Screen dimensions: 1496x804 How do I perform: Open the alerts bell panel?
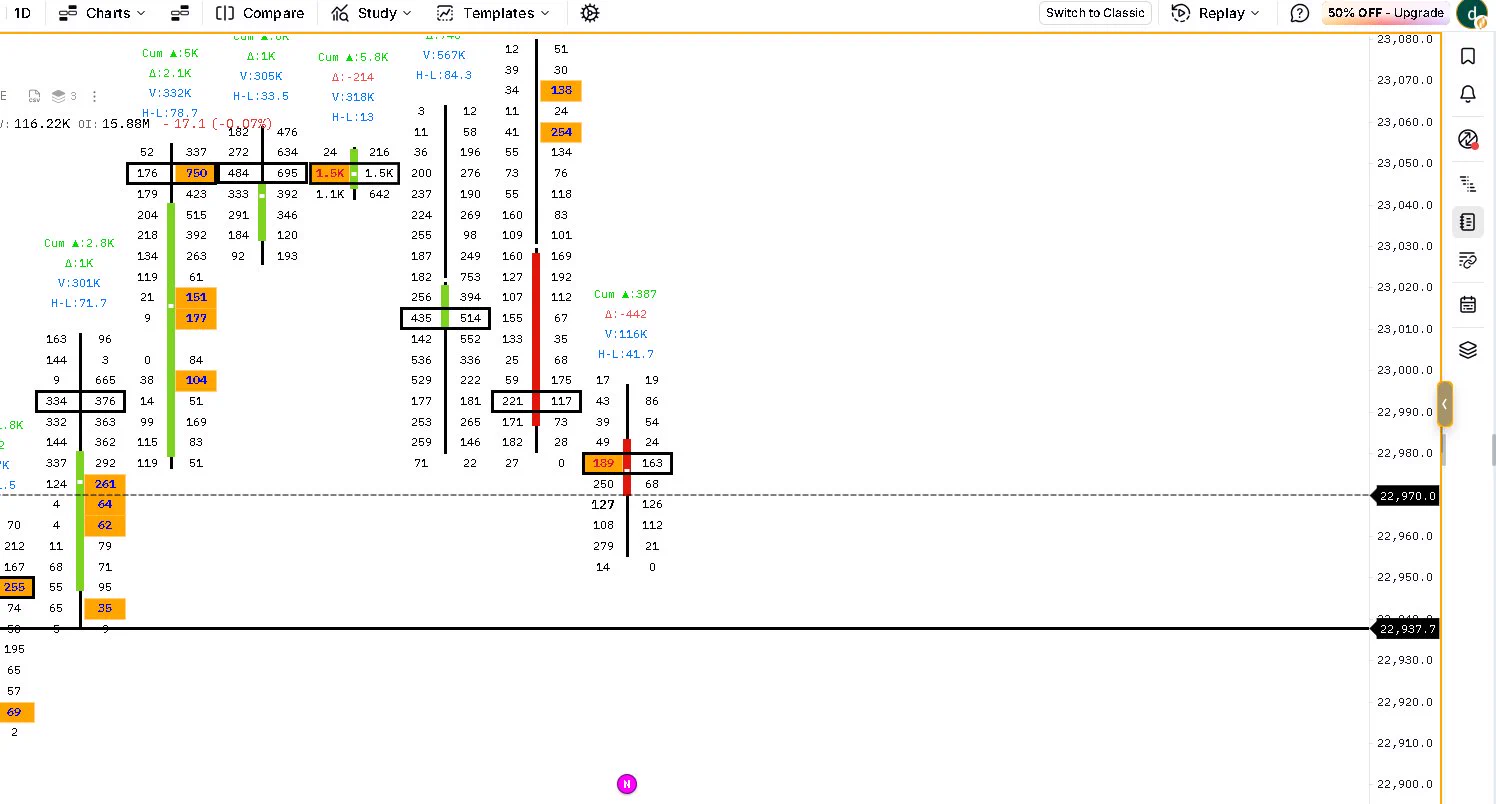pos(1468,94)
